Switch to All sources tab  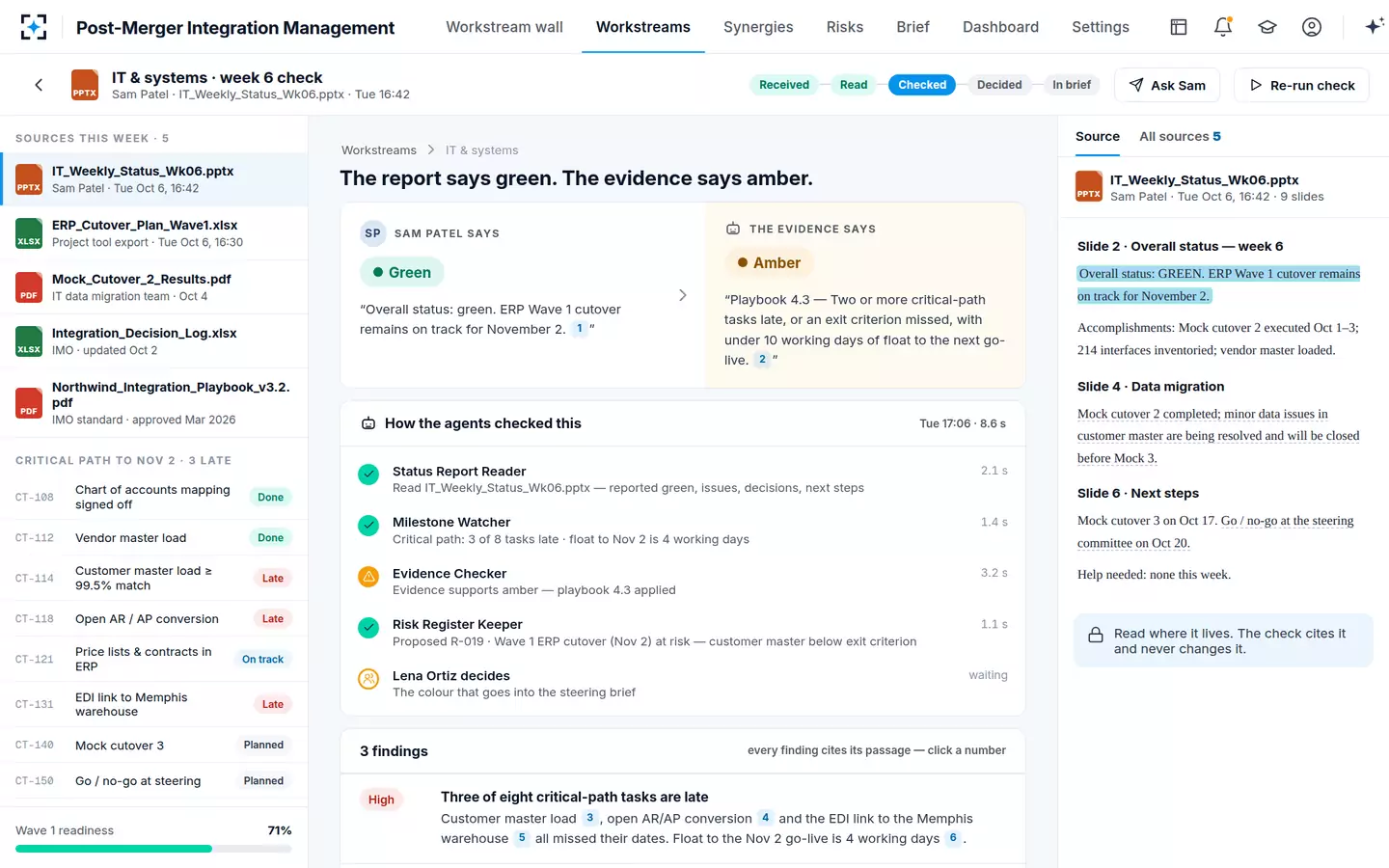tap(1180, 136)
